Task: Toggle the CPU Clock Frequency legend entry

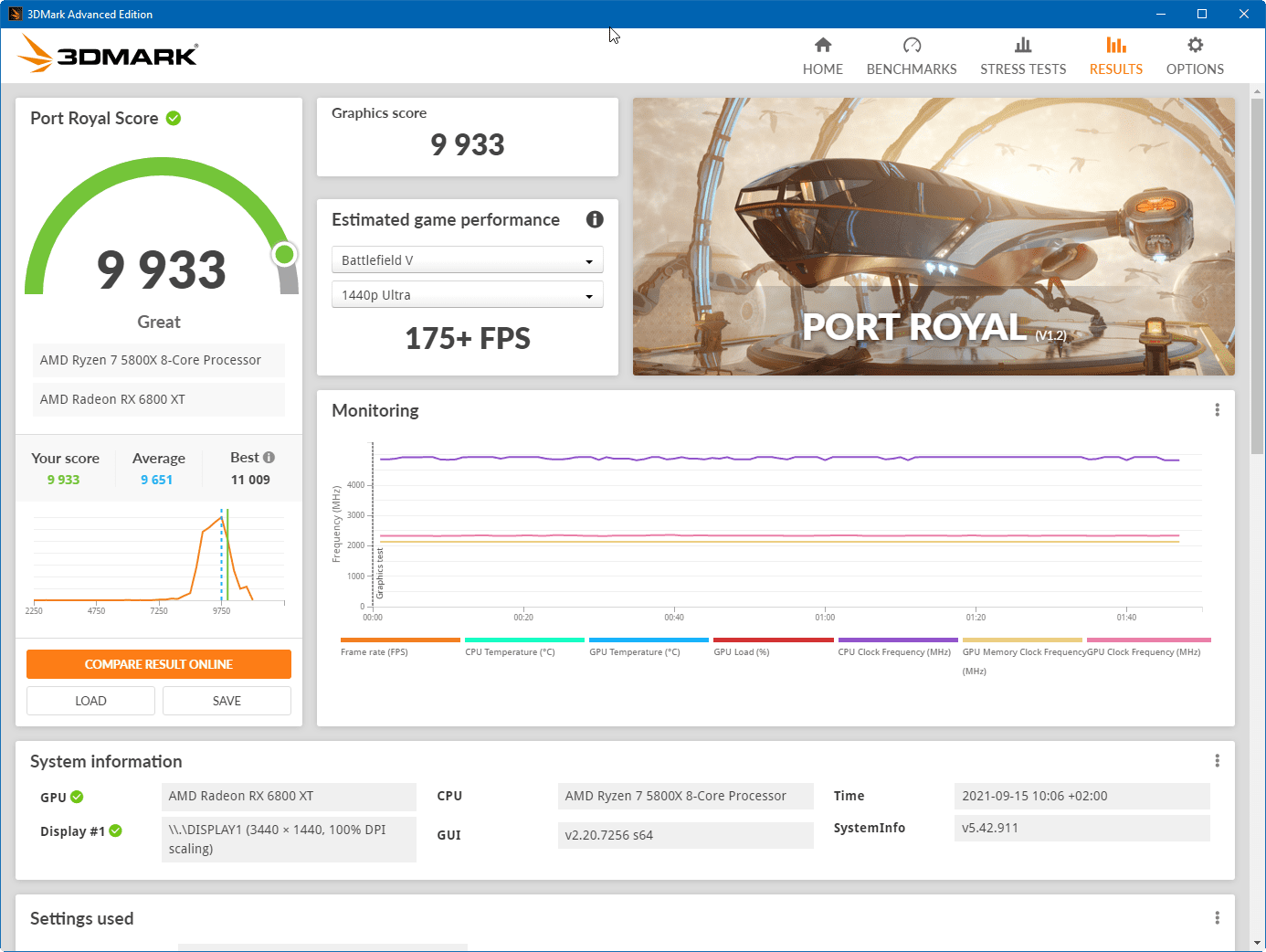Action: pyautogui.click(x=897, y=647)
